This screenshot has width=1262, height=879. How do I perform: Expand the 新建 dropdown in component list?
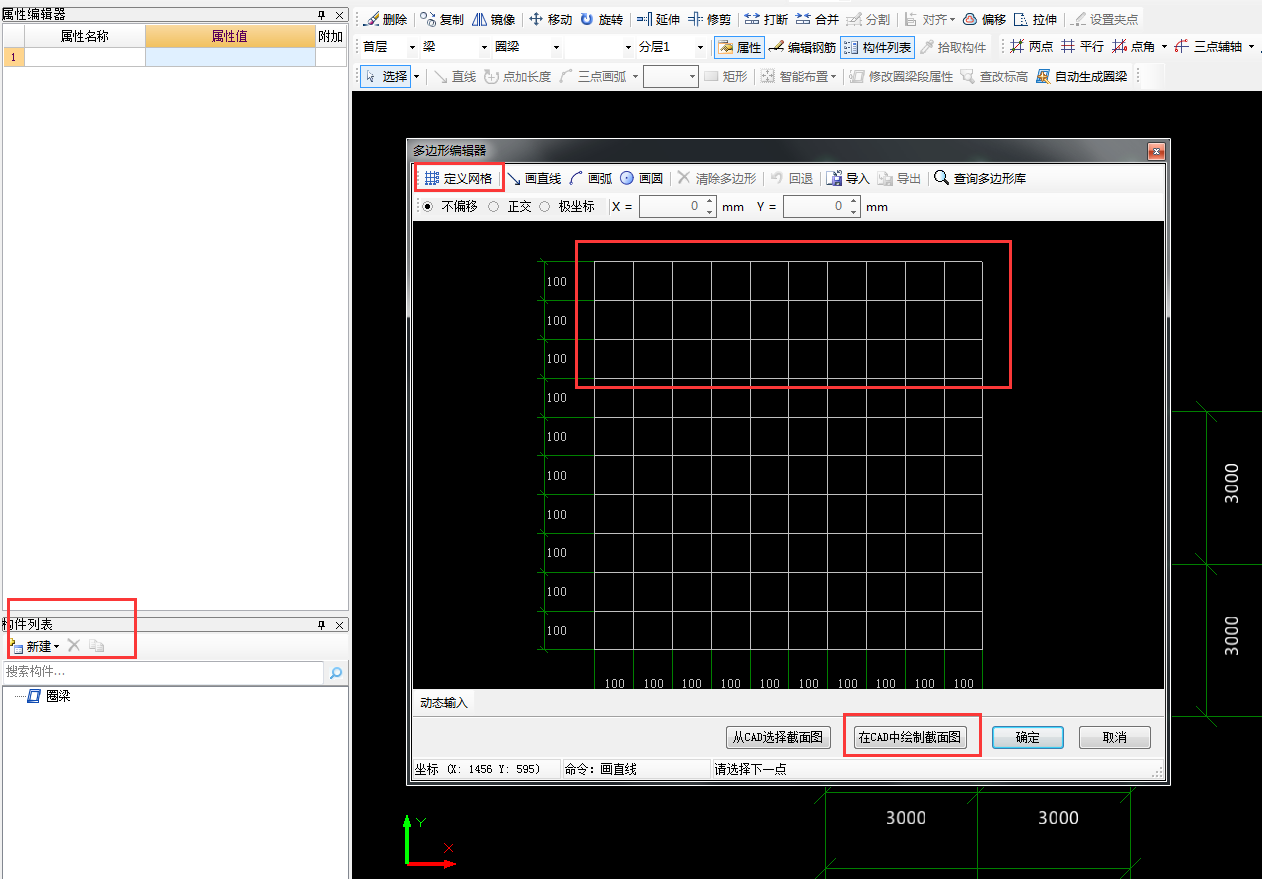click(x=56, y=647)
